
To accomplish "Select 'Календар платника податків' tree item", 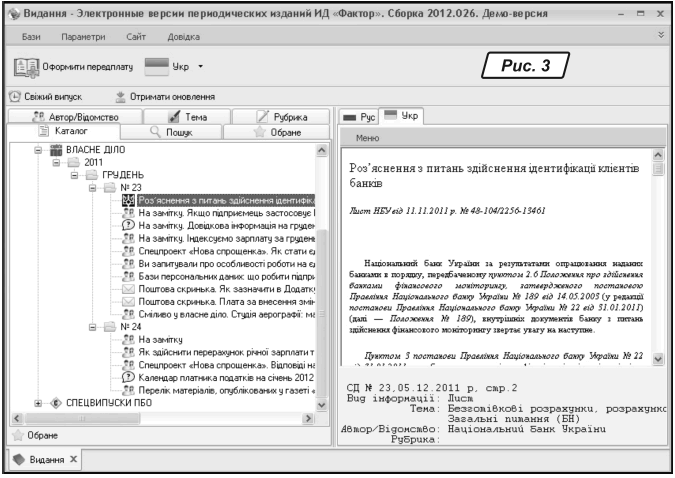I will tap(225, 377).
